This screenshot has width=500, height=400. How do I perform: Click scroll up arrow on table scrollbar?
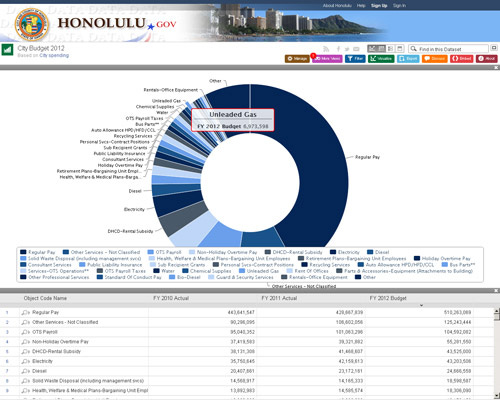(497, 311)
